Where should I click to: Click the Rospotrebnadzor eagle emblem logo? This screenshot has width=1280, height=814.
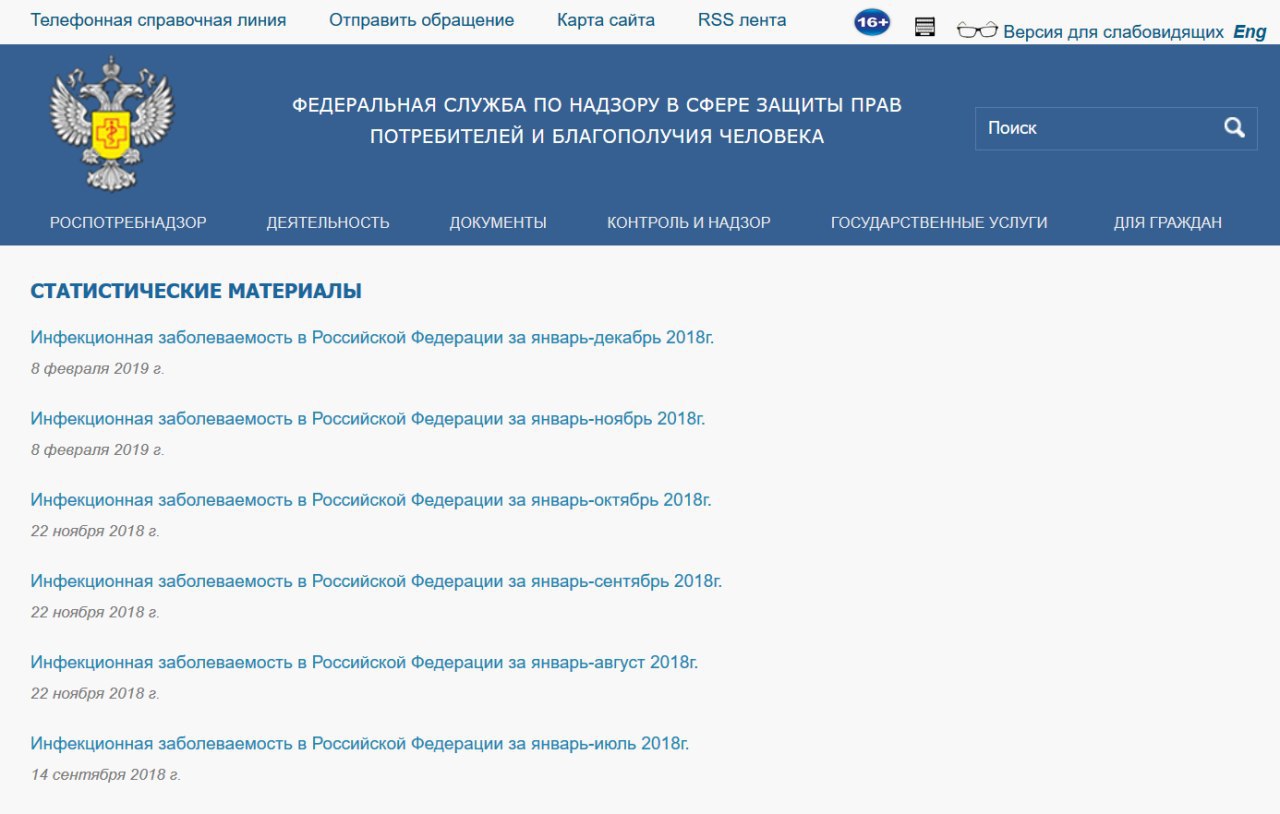coord(111,123)
